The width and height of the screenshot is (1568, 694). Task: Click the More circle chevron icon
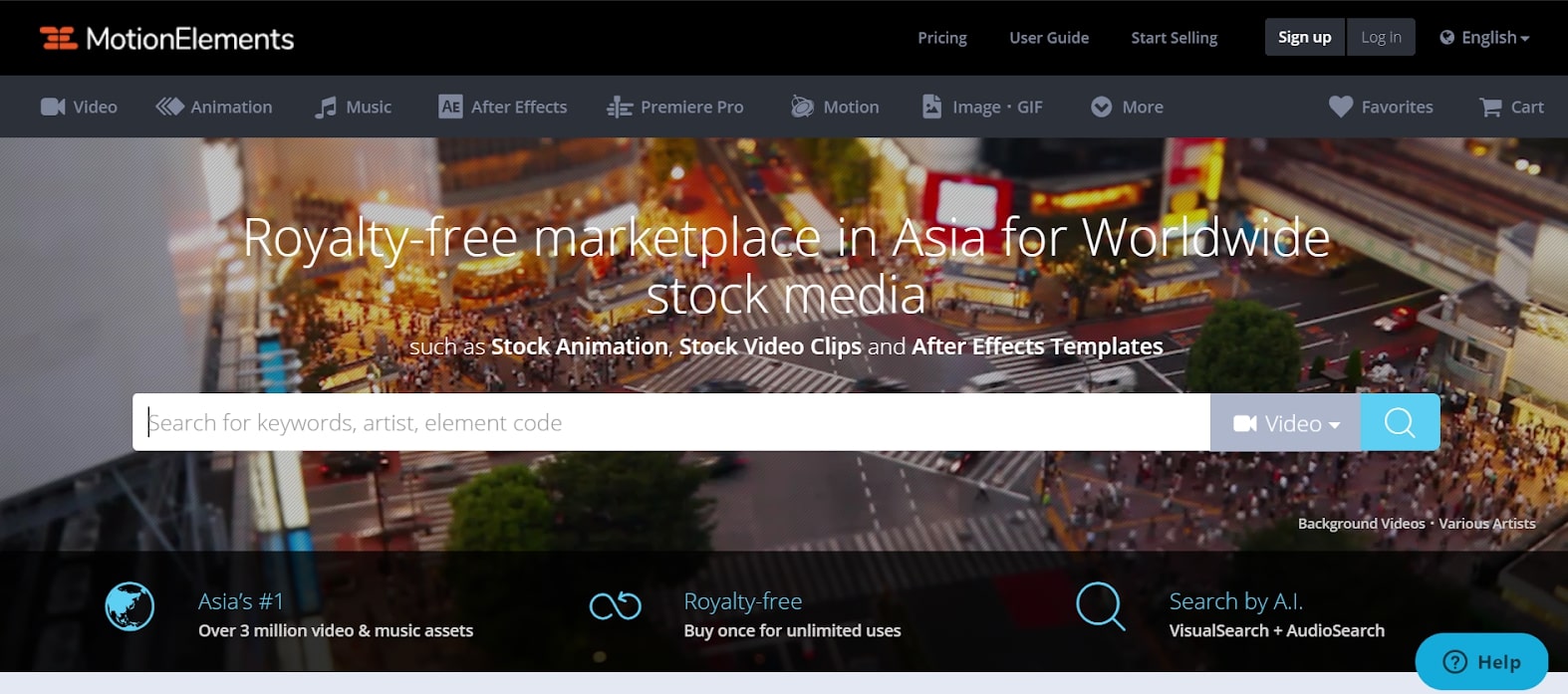pyautogui.click(x=1101, y=107)
